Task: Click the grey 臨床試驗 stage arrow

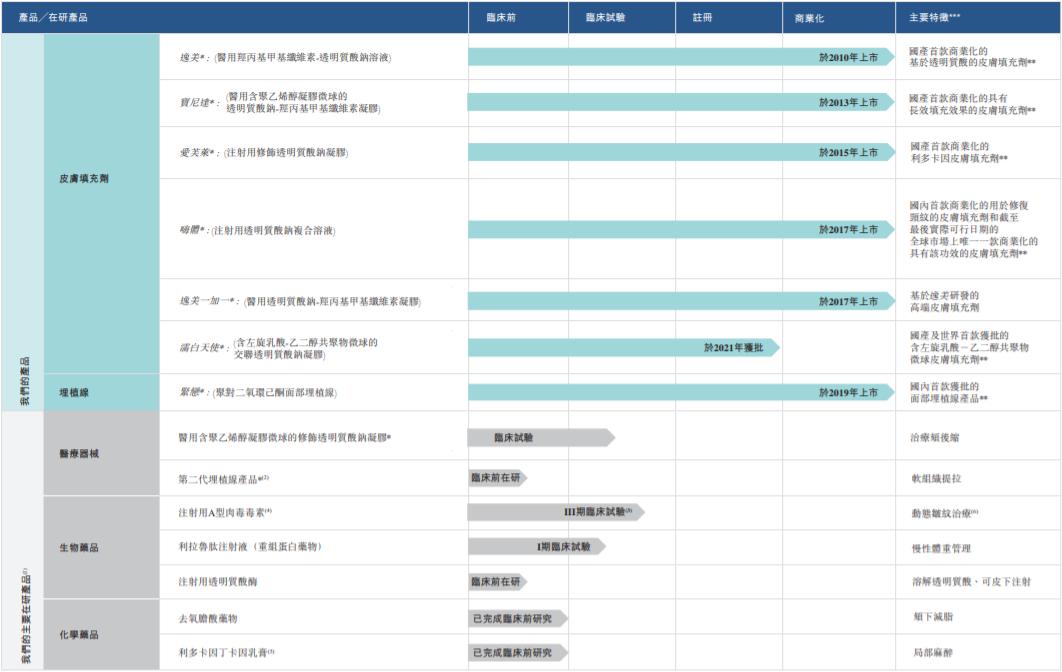Action: coord(541,438)
